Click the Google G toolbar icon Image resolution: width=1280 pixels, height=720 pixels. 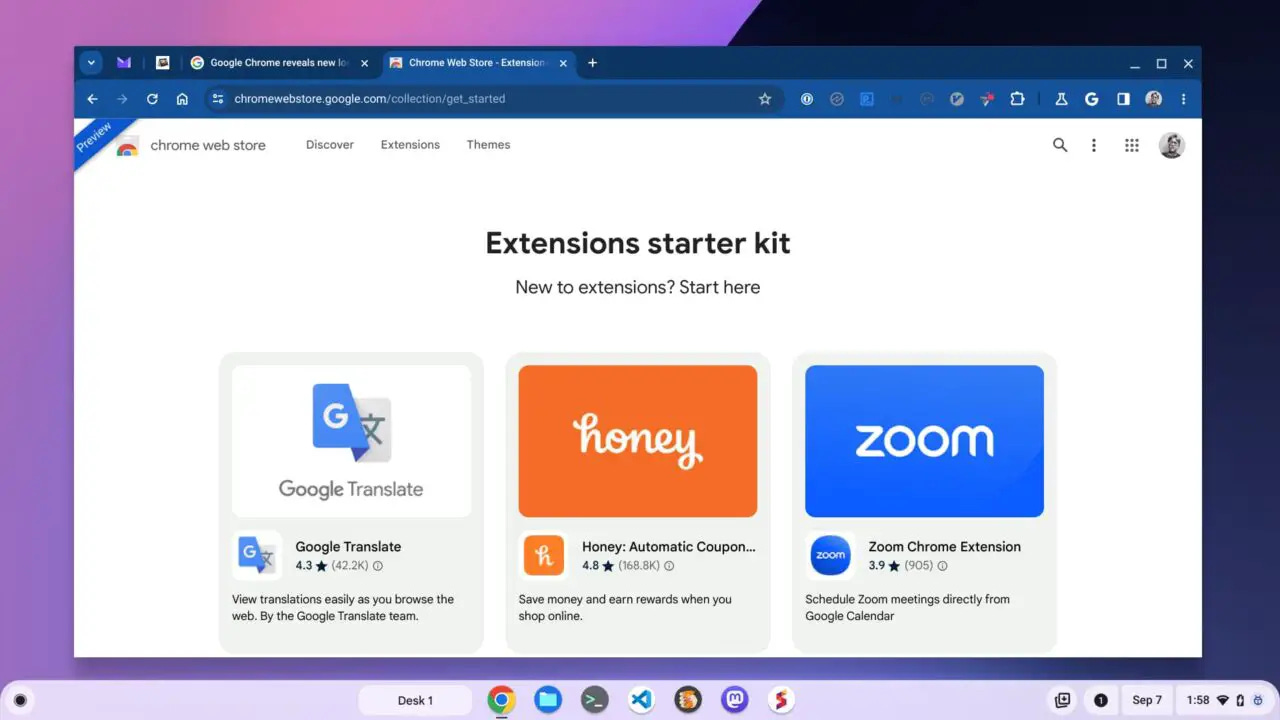coord(1092,99)
